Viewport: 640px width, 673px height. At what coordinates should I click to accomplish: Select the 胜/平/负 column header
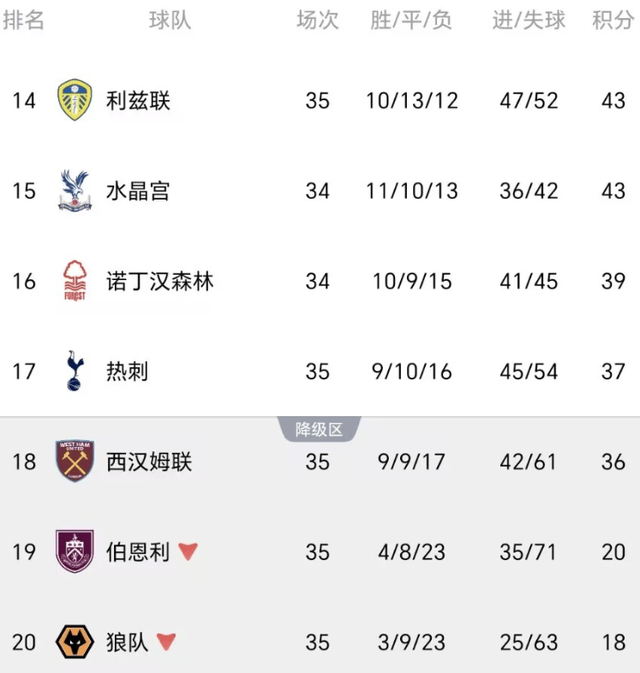tap(411, 20)
